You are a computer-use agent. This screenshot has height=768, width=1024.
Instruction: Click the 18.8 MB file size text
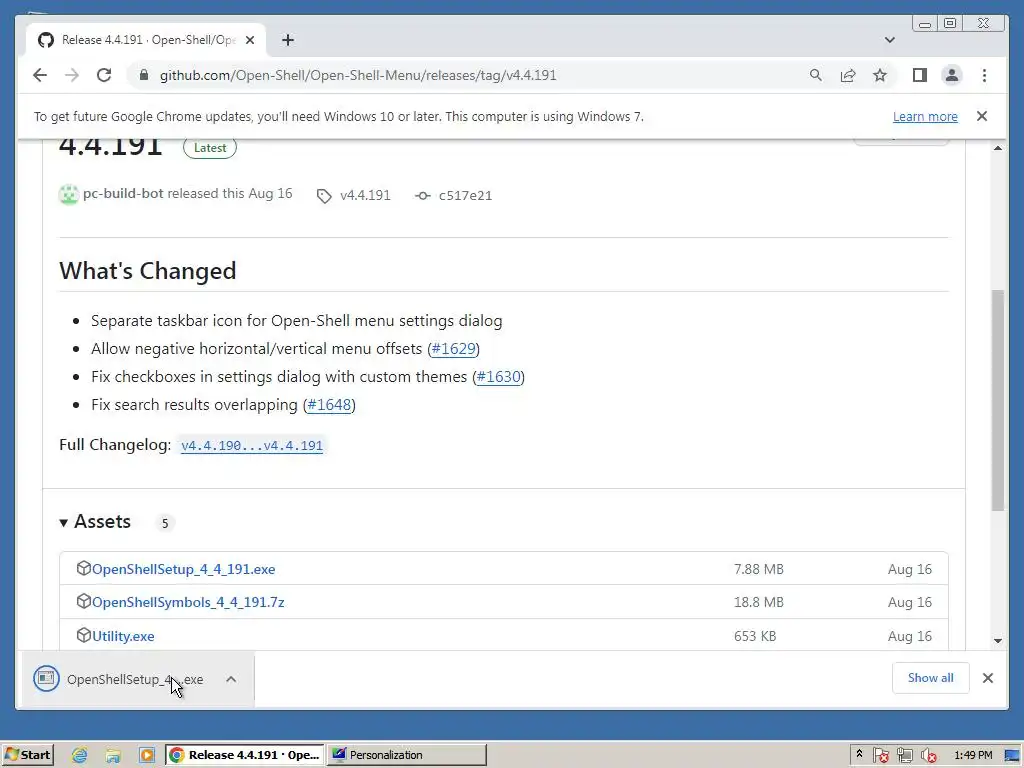(758, 602)
